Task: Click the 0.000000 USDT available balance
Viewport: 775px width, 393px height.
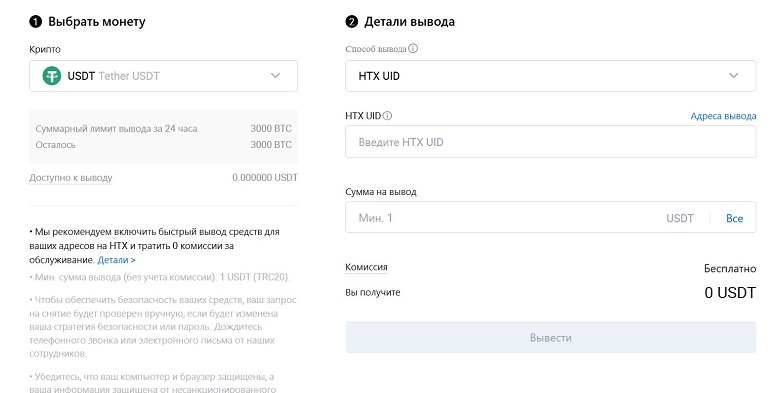Action: [x=265, y=177]
